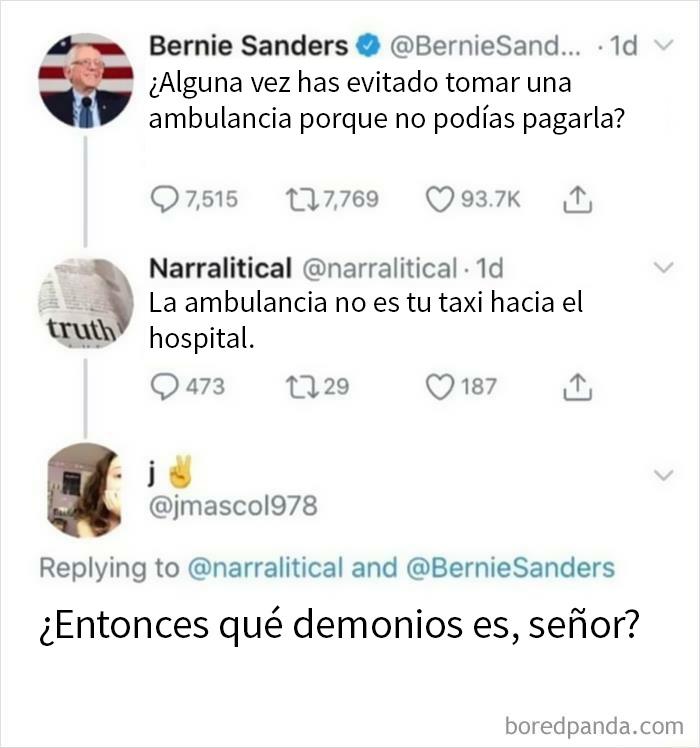Open the Bernie Sanders display name
Image resolution: width=700 pixels, height=748 pixels.
248,46
